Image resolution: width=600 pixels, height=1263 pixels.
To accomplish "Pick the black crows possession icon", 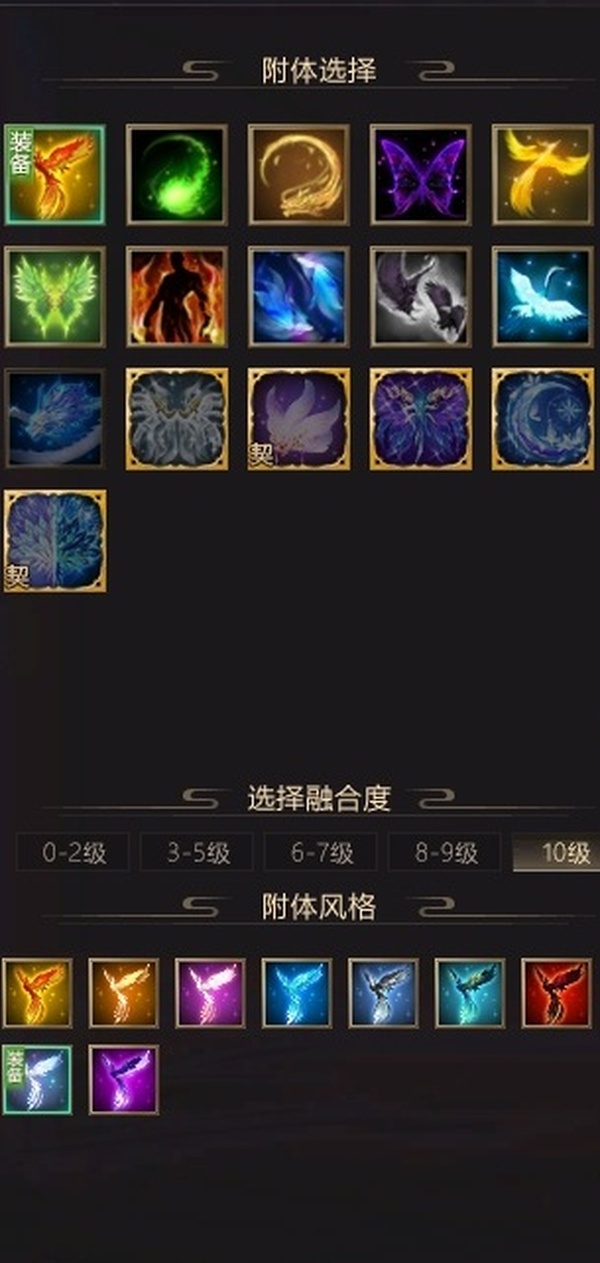I will coord(421,296).
